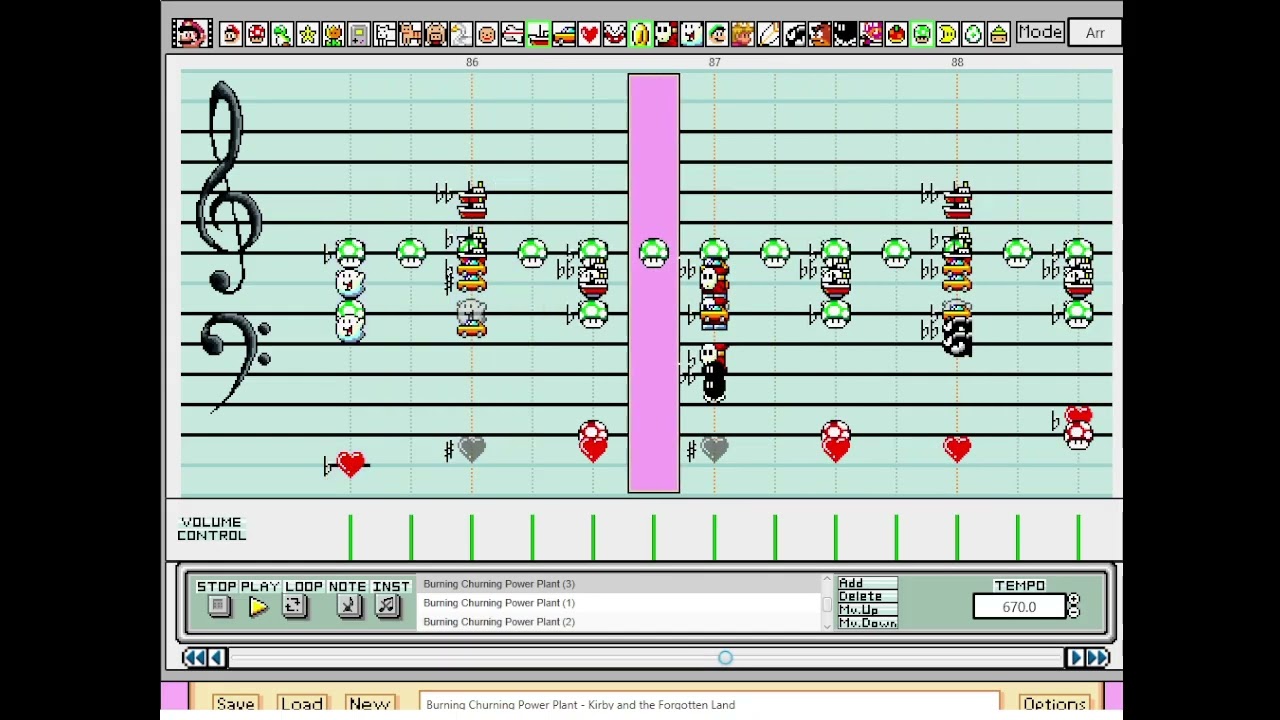Select Burning Churning Power Plant (3) entry
Viewport: 1280px width, 720px height.
(619, 584)
